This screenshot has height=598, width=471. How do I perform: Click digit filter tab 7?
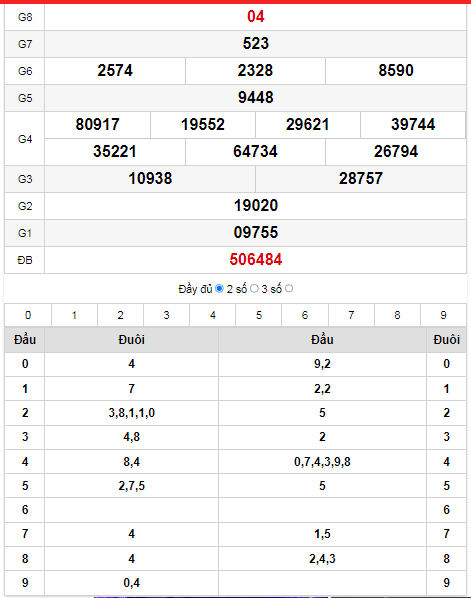coord(351,315)
